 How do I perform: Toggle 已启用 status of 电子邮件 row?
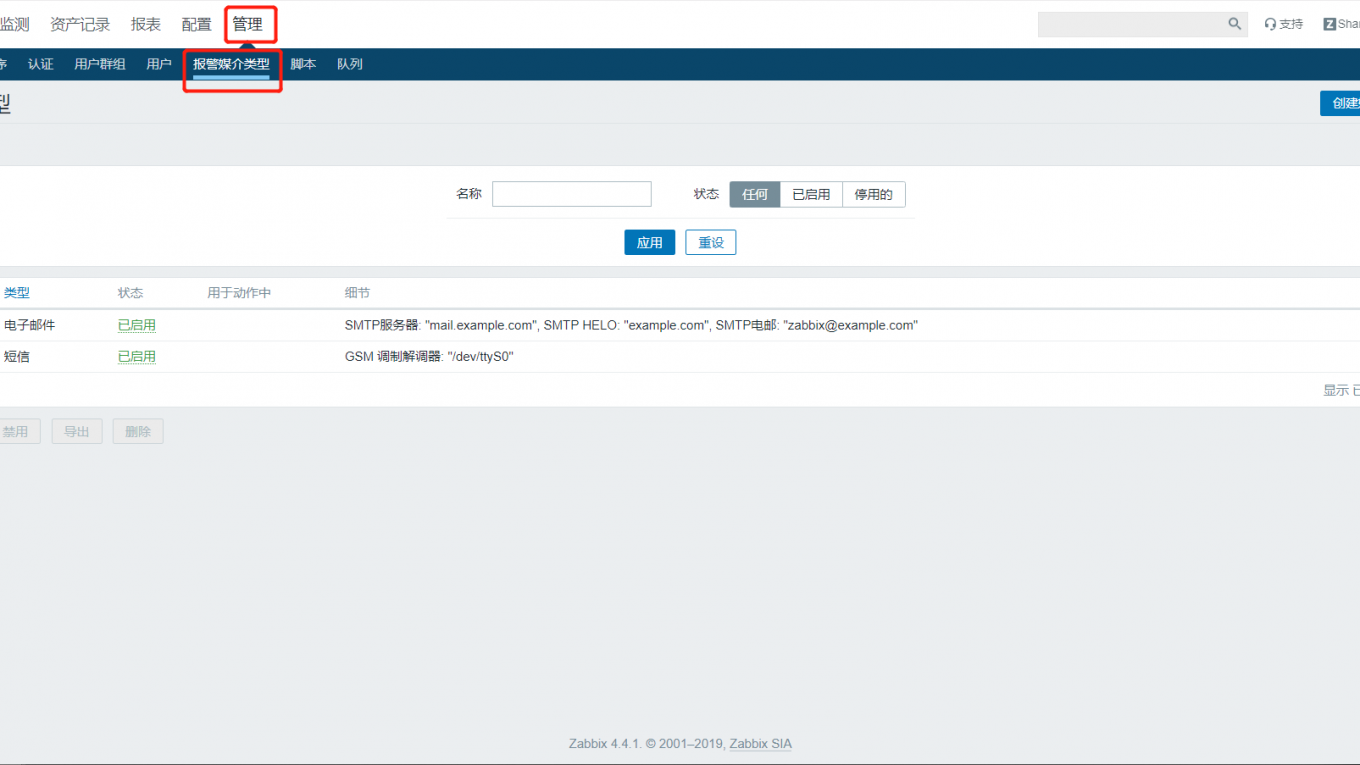[137, 325]
